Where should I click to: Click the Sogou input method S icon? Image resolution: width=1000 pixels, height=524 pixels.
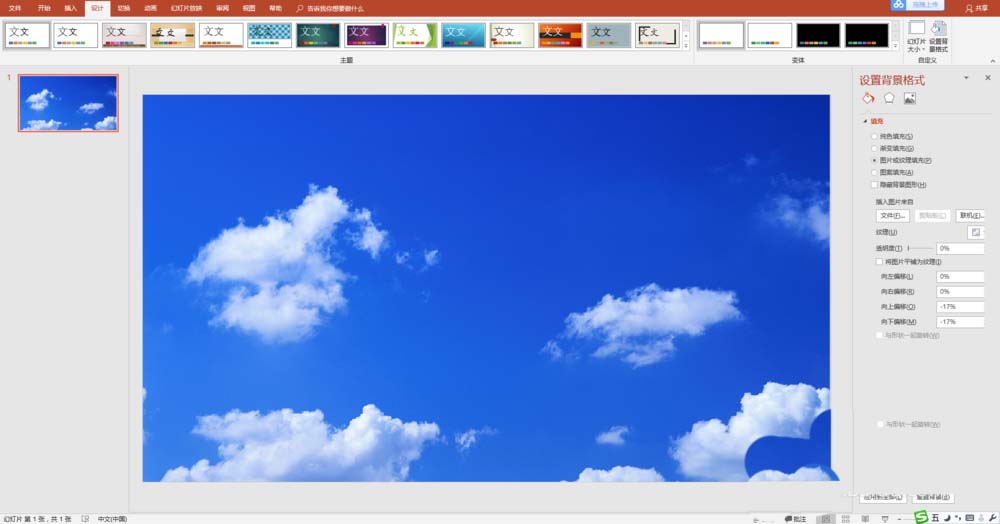tap(921, 517)
